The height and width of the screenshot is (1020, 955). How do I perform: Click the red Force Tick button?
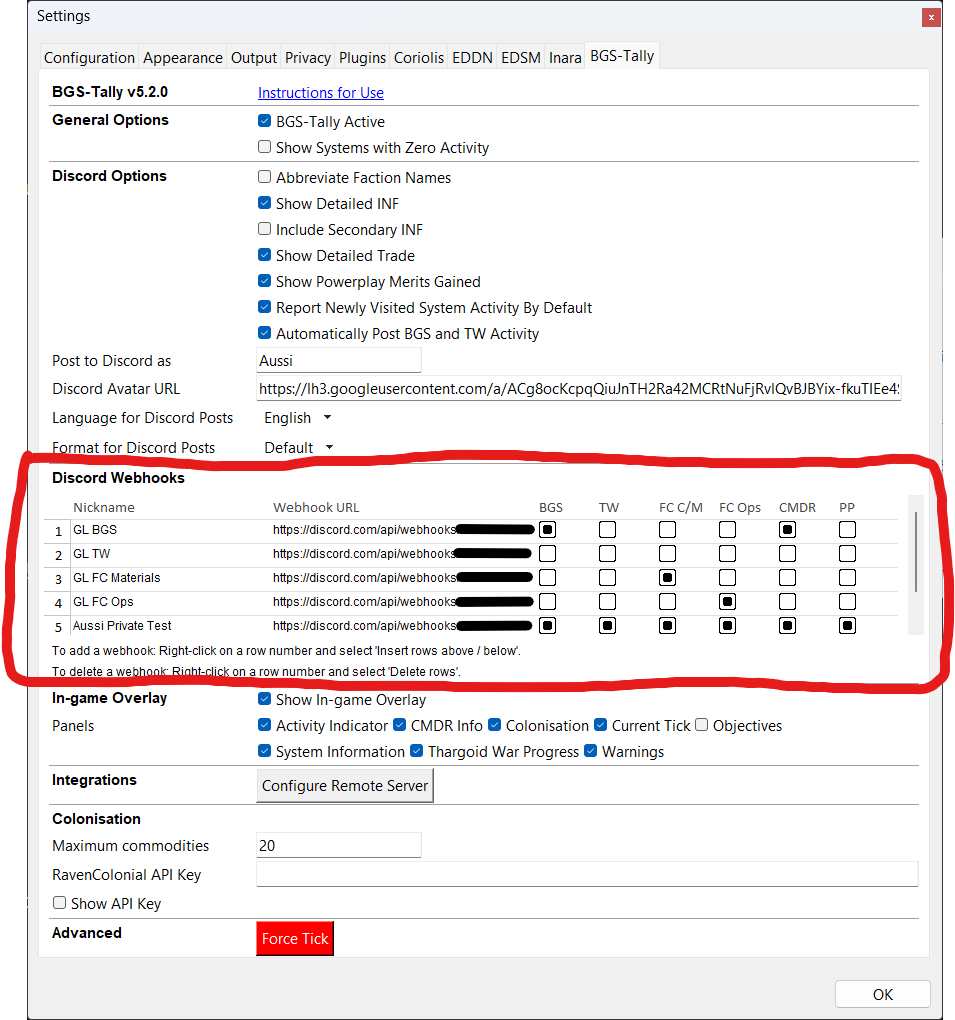coord(295,939)
